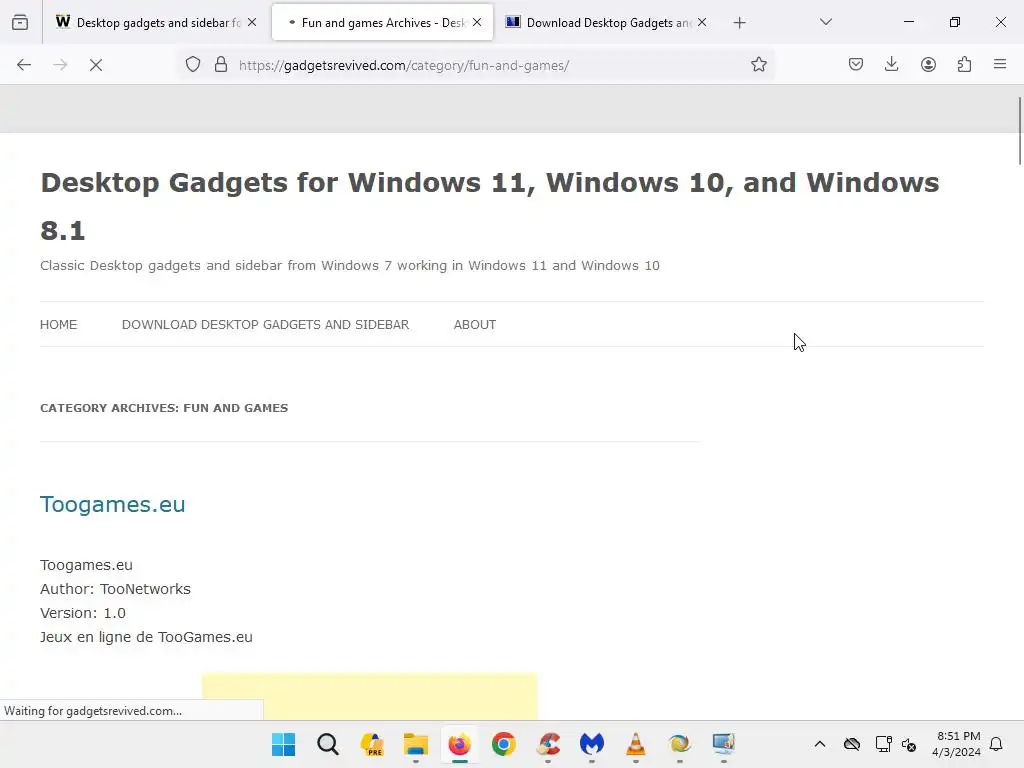Open the HOME menu link
This screenshot has width=1024, height=768.
(59, 325)
